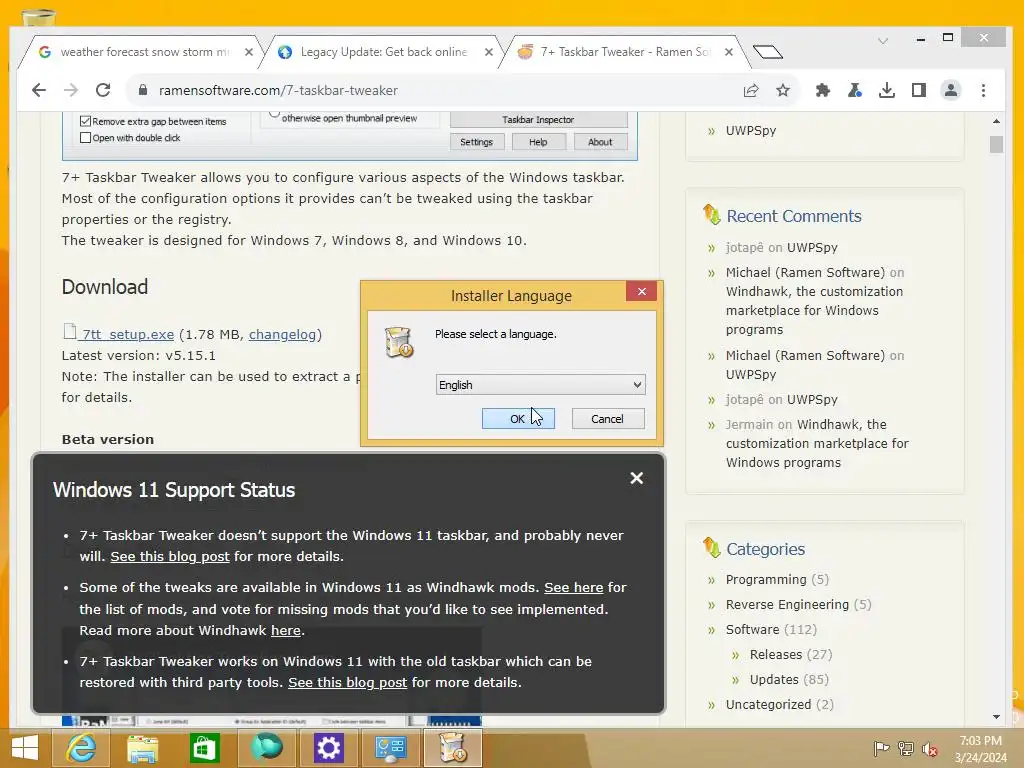Dismiss the Windows 11 Support Status popup
Viewport: 1024px width, 768px height.
click(637, 478)
